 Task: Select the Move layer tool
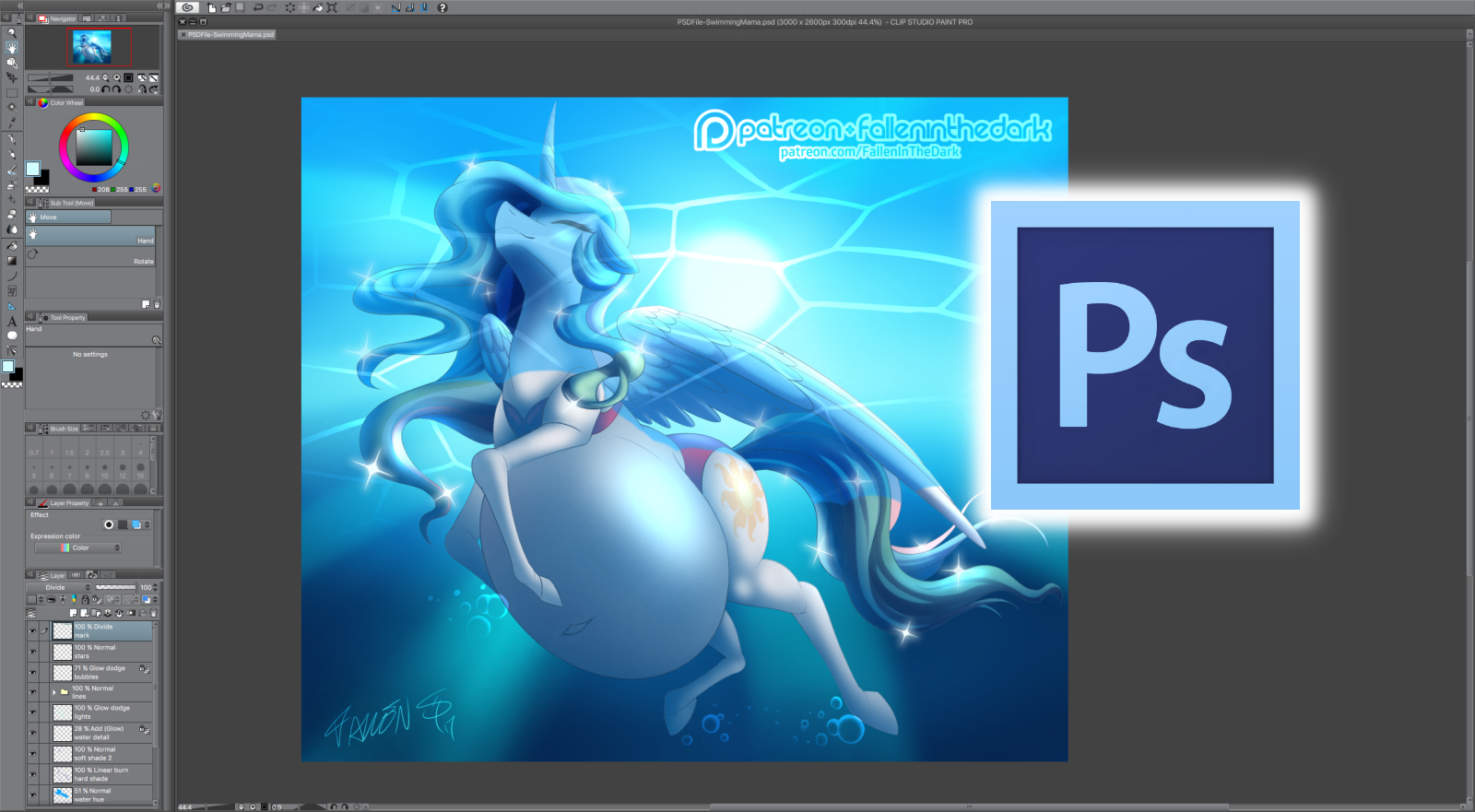(12, 77)
